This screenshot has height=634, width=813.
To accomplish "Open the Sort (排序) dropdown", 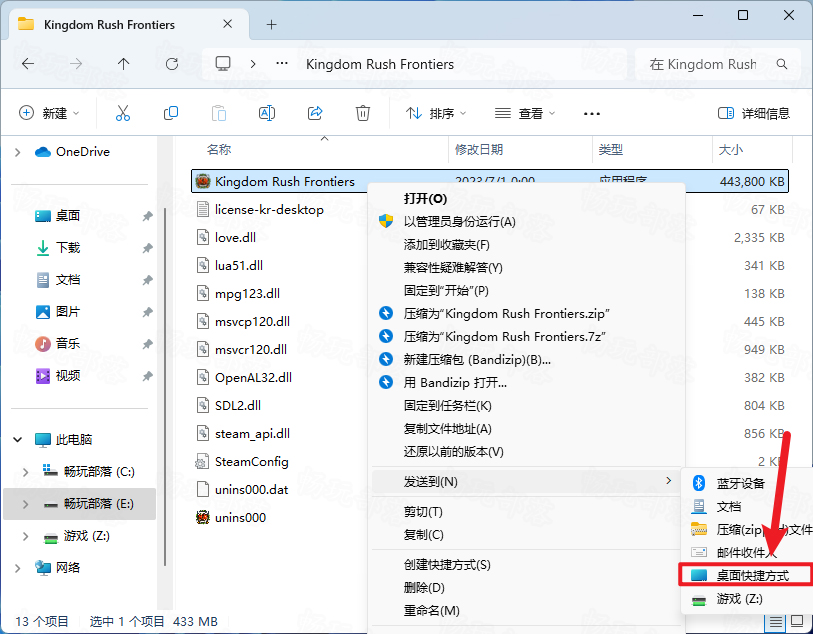I will click(436, 113).
